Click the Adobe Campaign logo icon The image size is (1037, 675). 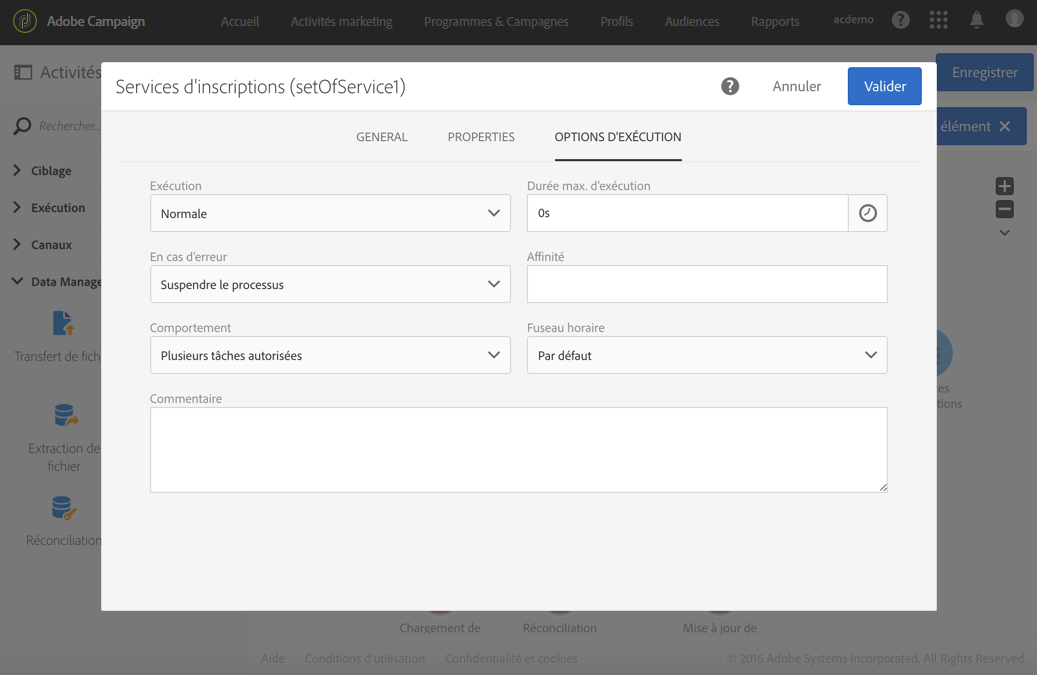25,21
